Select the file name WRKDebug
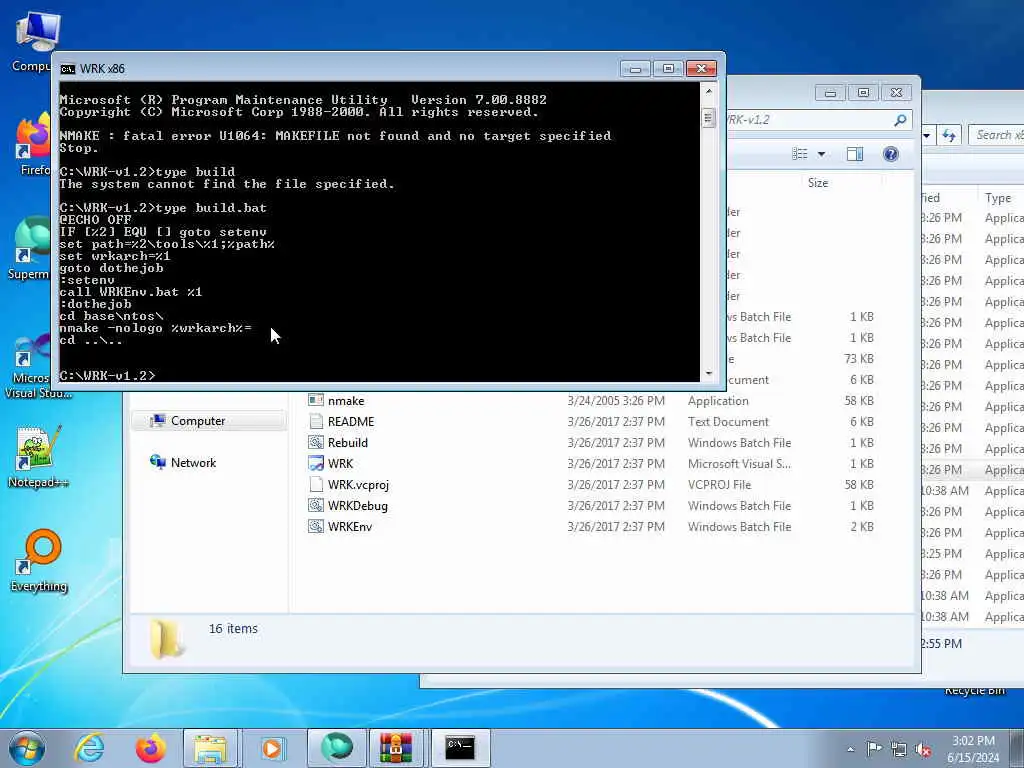1024x768 pixels. 357,505
